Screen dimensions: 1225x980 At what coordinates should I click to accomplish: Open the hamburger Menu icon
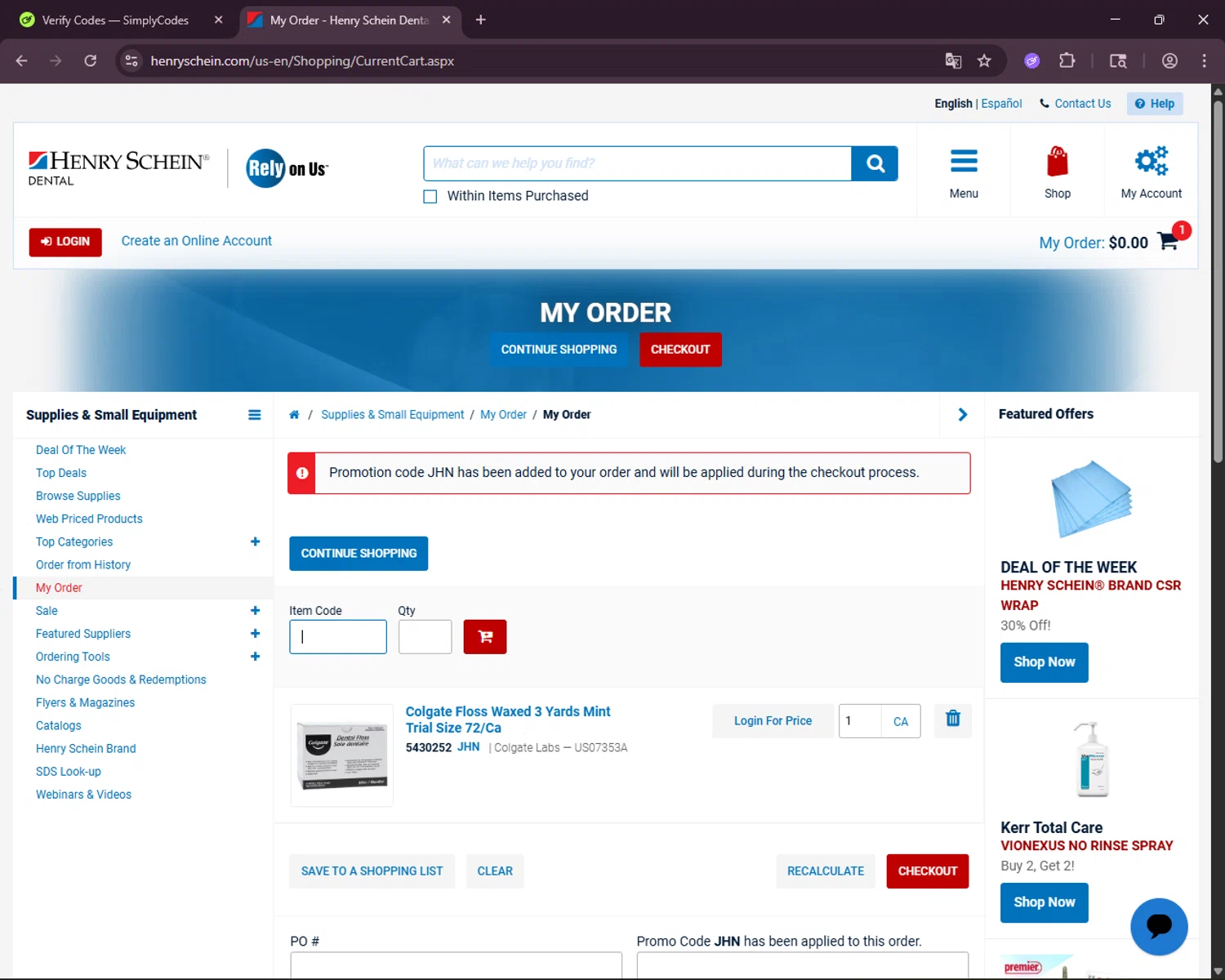click(x=964, y=162)
